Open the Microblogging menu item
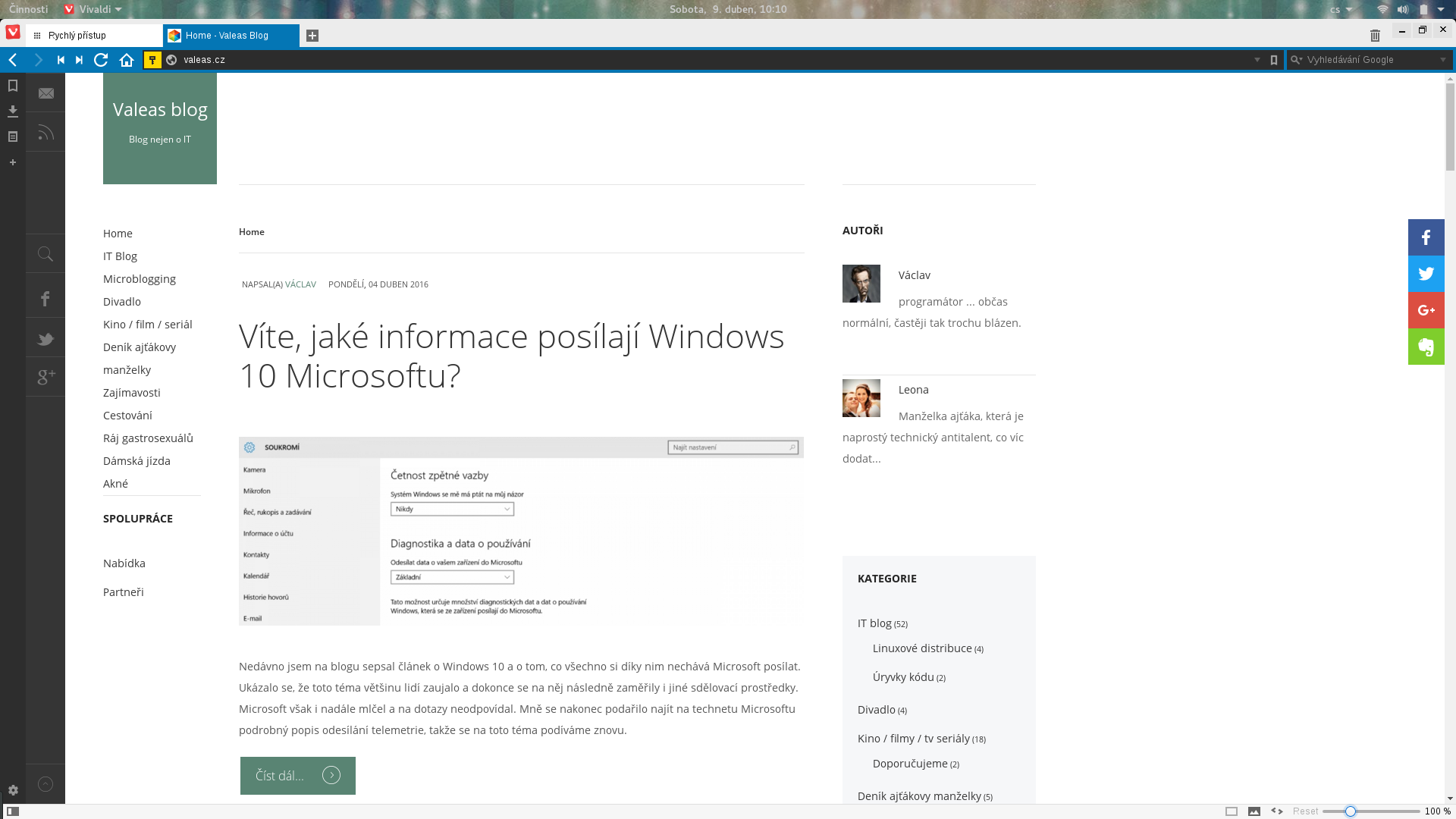The height and width of the screenshot is (819, 1456). pos(140,279)
